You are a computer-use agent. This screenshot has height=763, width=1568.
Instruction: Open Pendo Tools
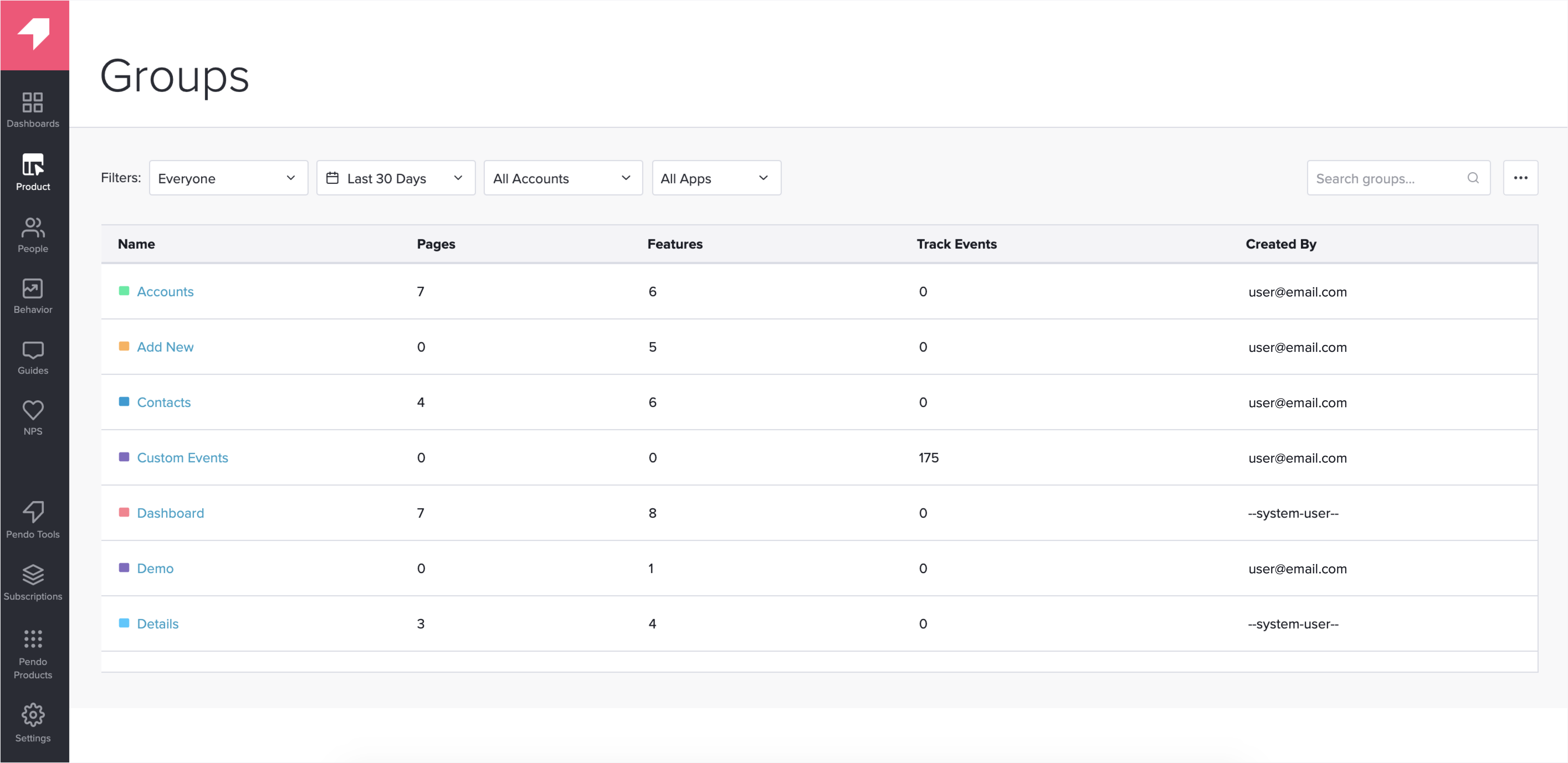pos(33,520)
